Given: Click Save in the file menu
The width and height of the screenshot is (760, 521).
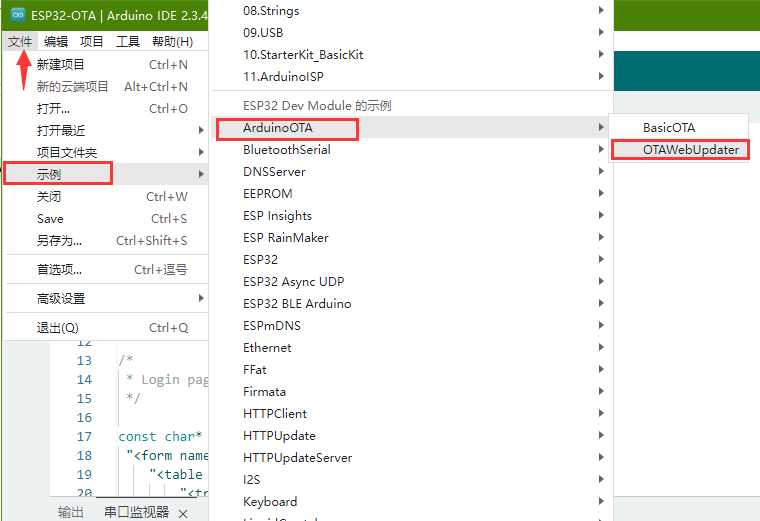Looking at the screenshot, I should 106,219.
